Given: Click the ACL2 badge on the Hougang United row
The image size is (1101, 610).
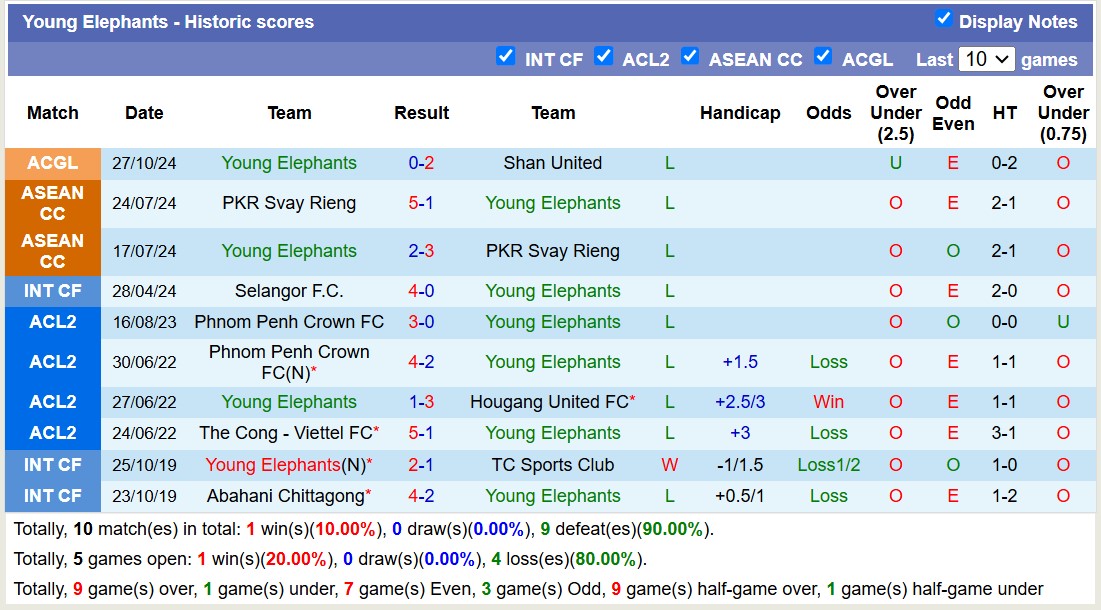Looking at the screenshot, I should [52, 402].
